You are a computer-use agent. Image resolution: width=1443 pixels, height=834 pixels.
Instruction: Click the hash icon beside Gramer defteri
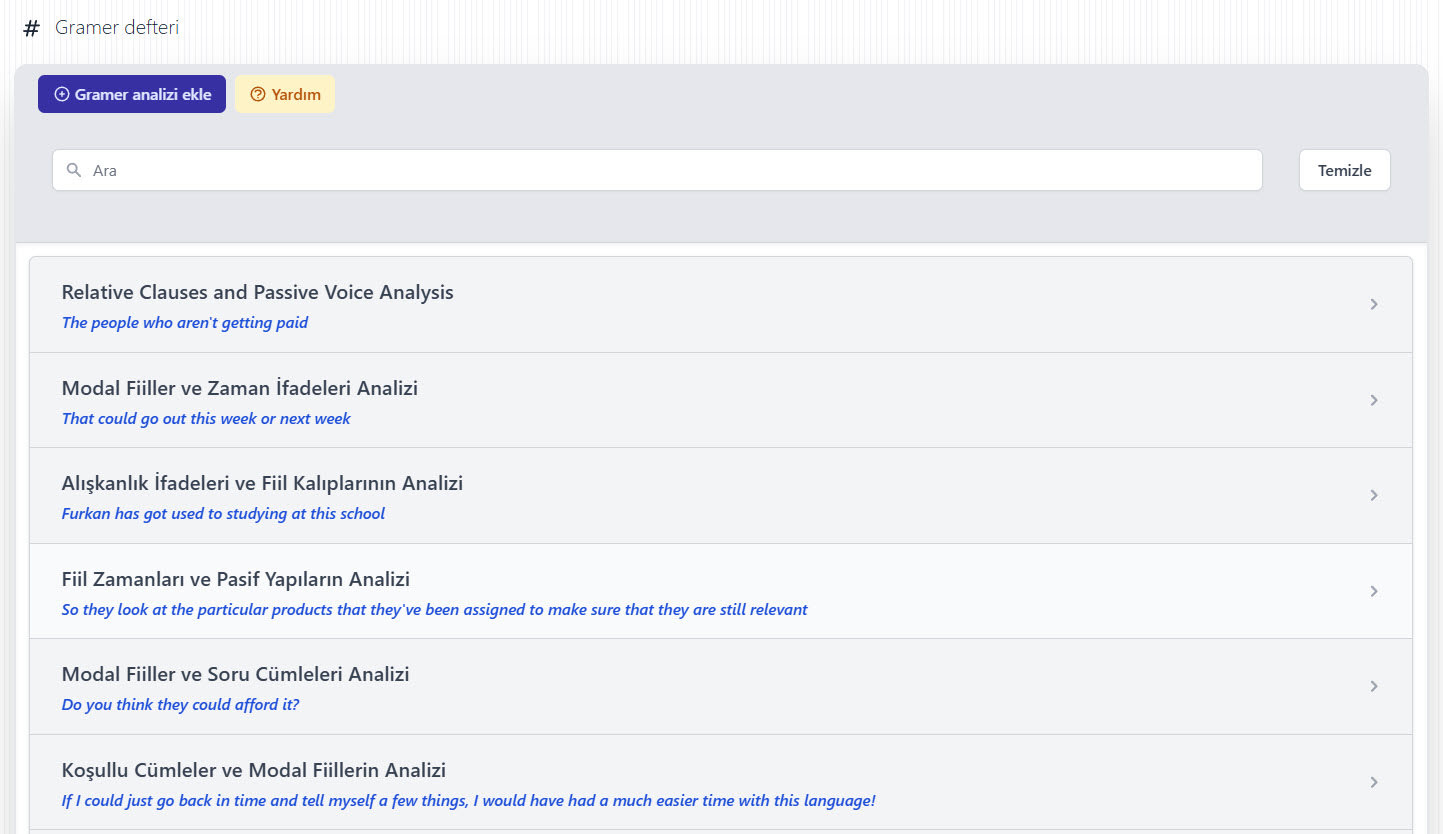coord(31,28)
